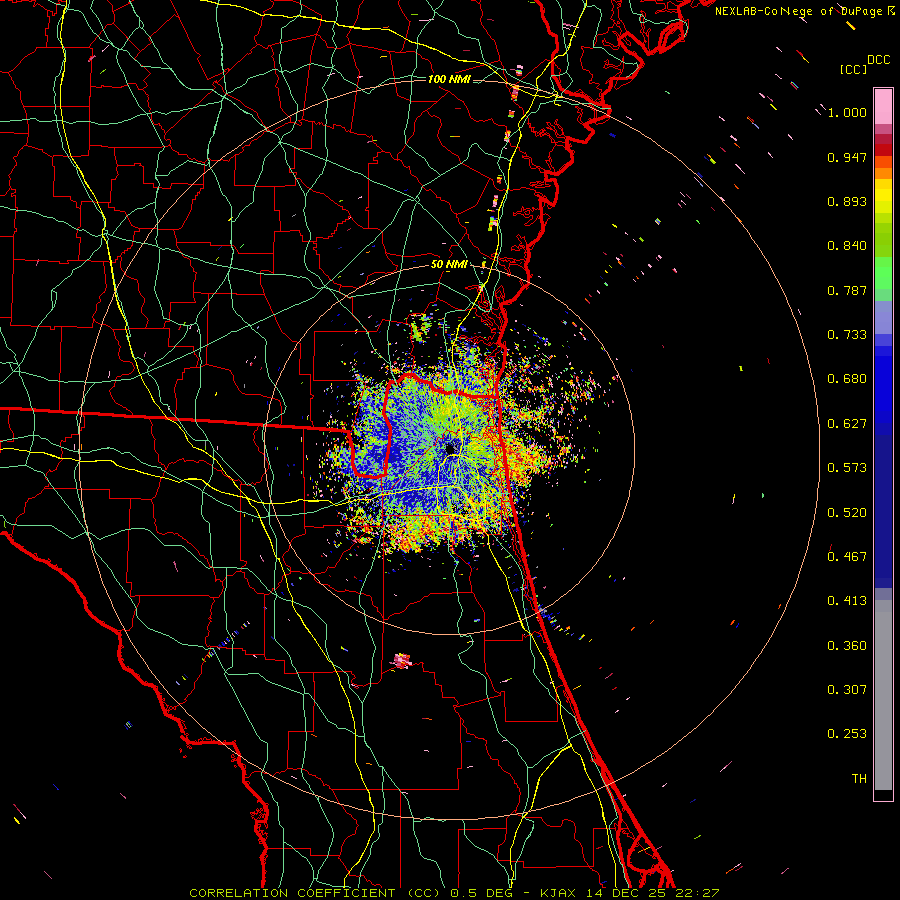This screenshot has width=900, height=900.
Task: Click the Correlation Coefficient caption at the bottom
Action: click(x=453, y=893)
